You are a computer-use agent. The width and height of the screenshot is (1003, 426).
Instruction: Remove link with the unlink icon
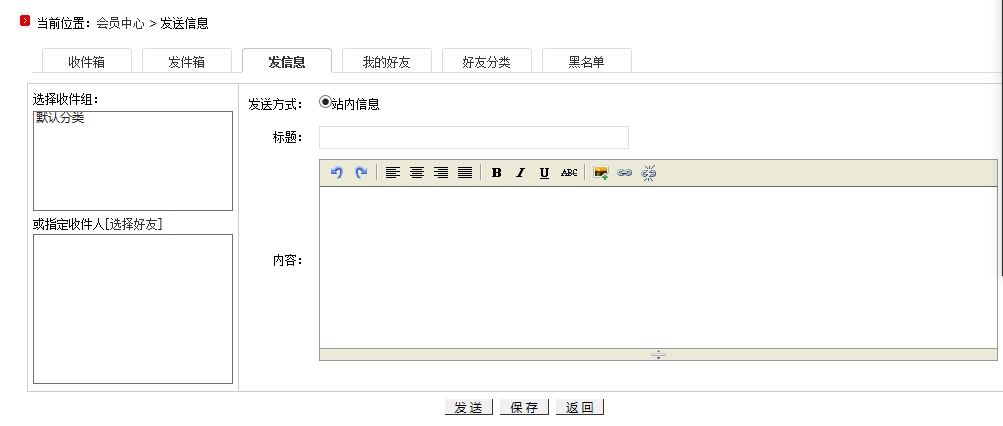pyautogui.click(x=649, y=173)
